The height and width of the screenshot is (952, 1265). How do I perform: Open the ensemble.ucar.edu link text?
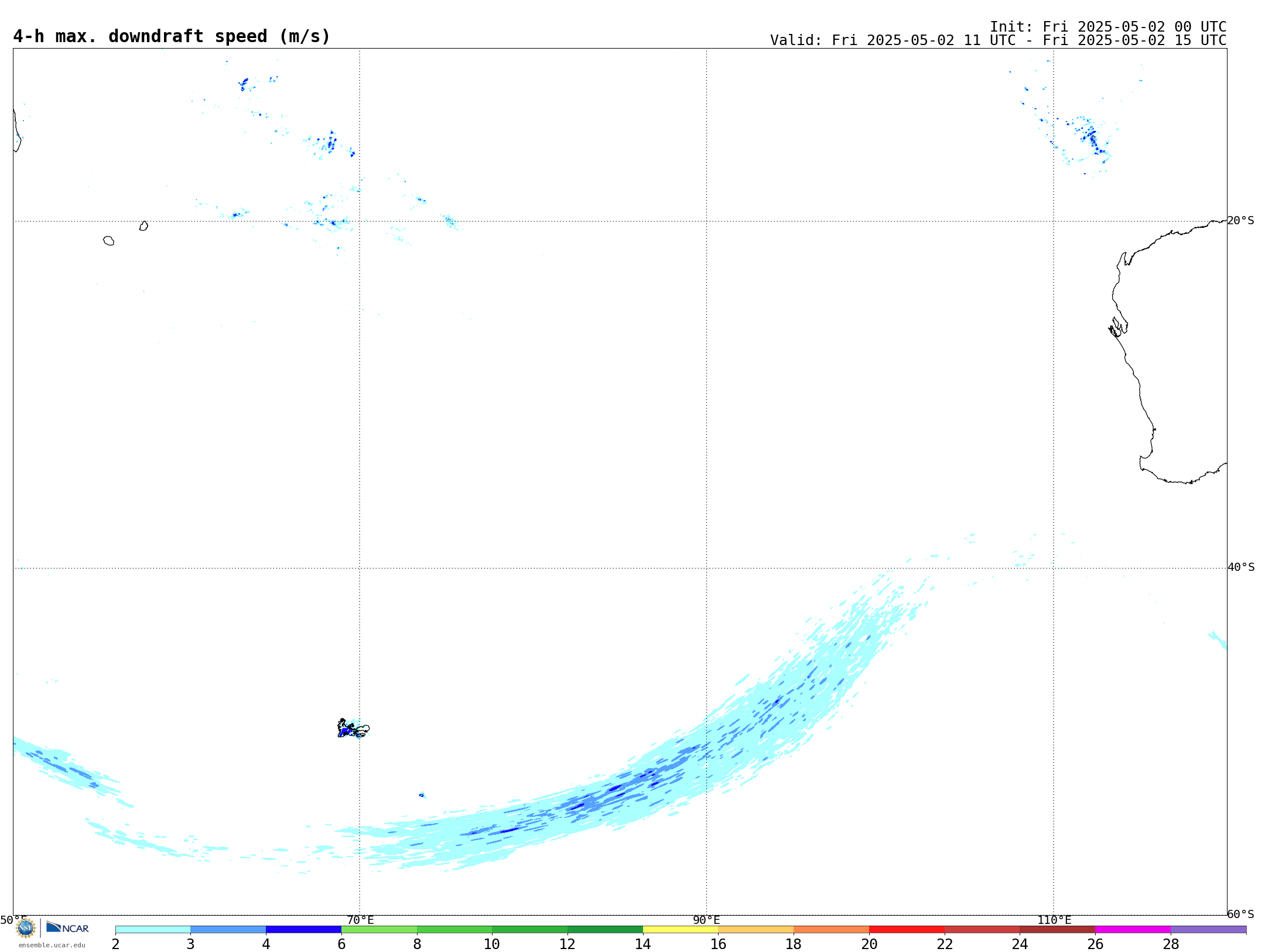pyautogui.click(x=52, y=945)
